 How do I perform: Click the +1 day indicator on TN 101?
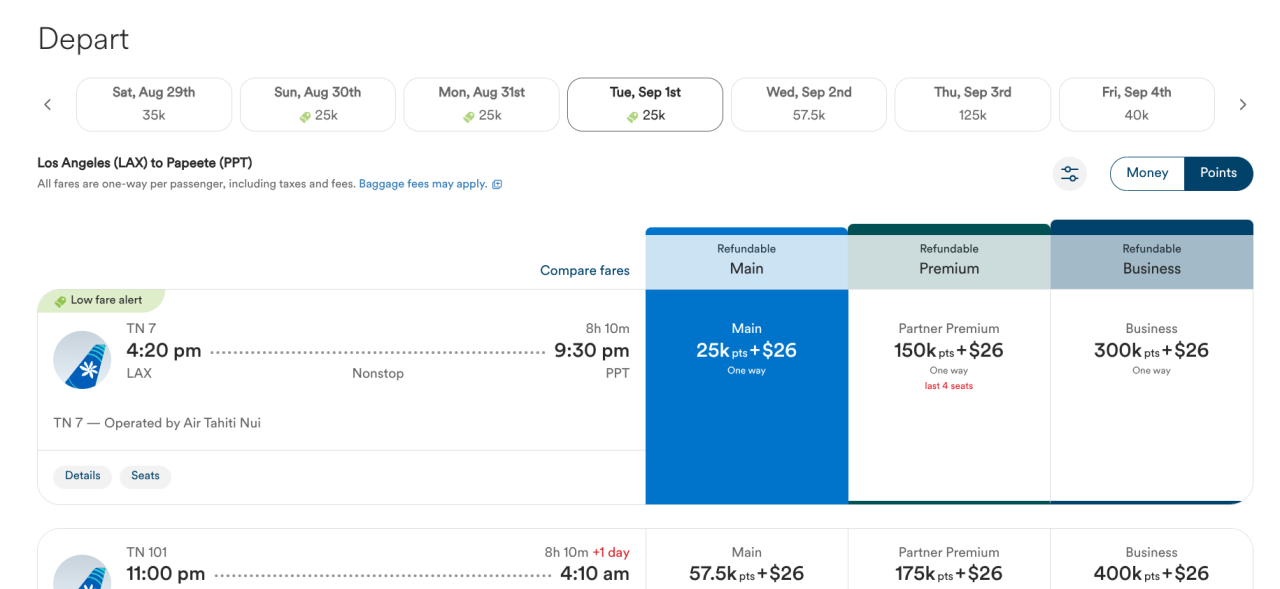point(611,552)
